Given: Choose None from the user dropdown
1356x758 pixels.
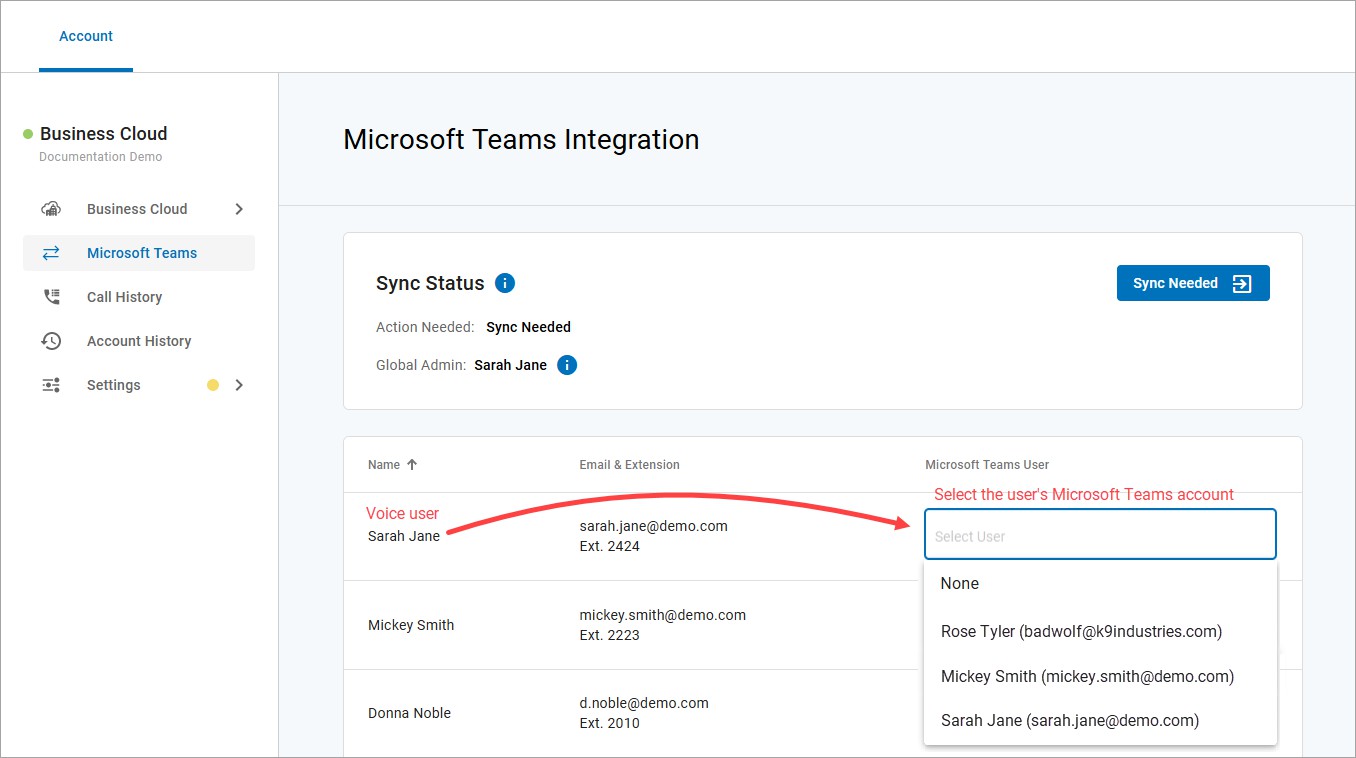Looking at the screenshot, I should (x=1100, y=584).
